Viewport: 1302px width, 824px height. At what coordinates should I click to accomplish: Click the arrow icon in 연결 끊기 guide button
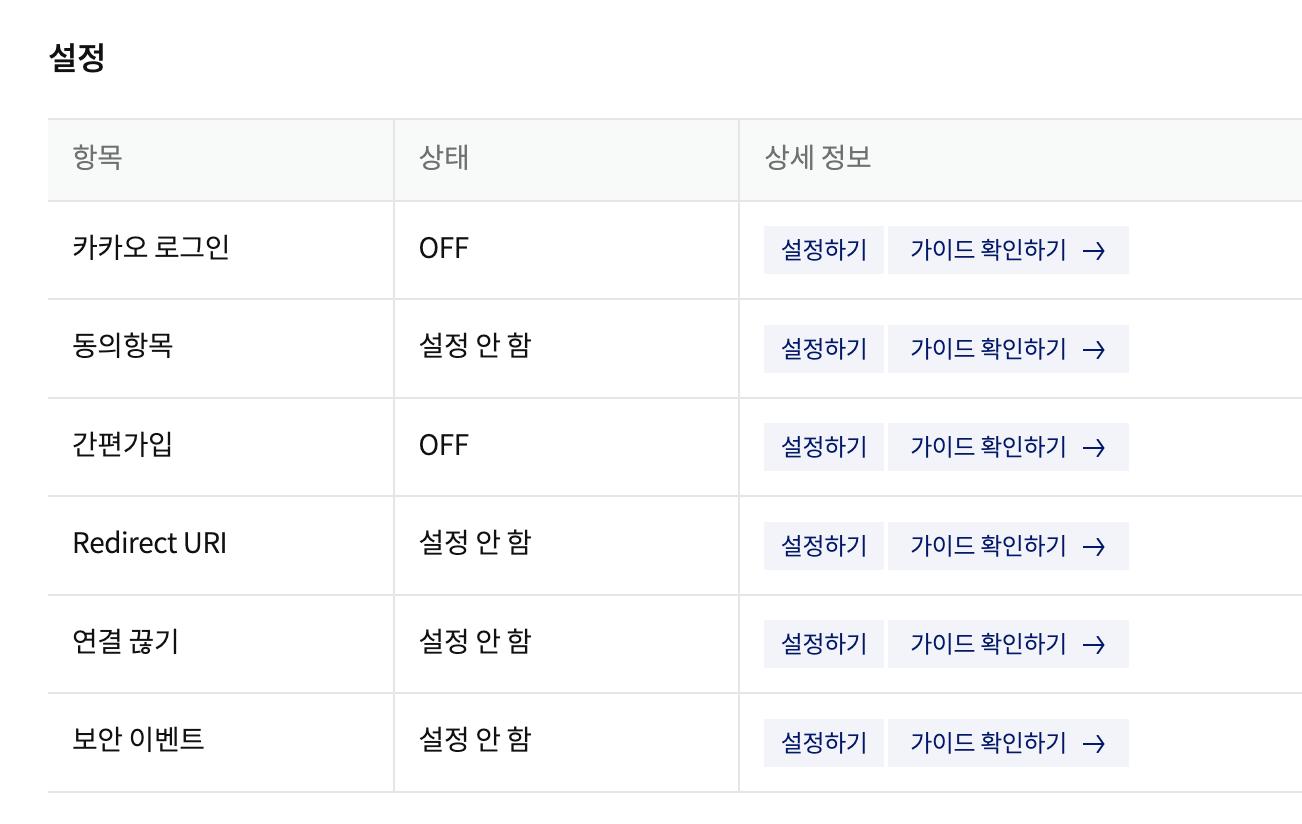click(x=1094, y=645)
